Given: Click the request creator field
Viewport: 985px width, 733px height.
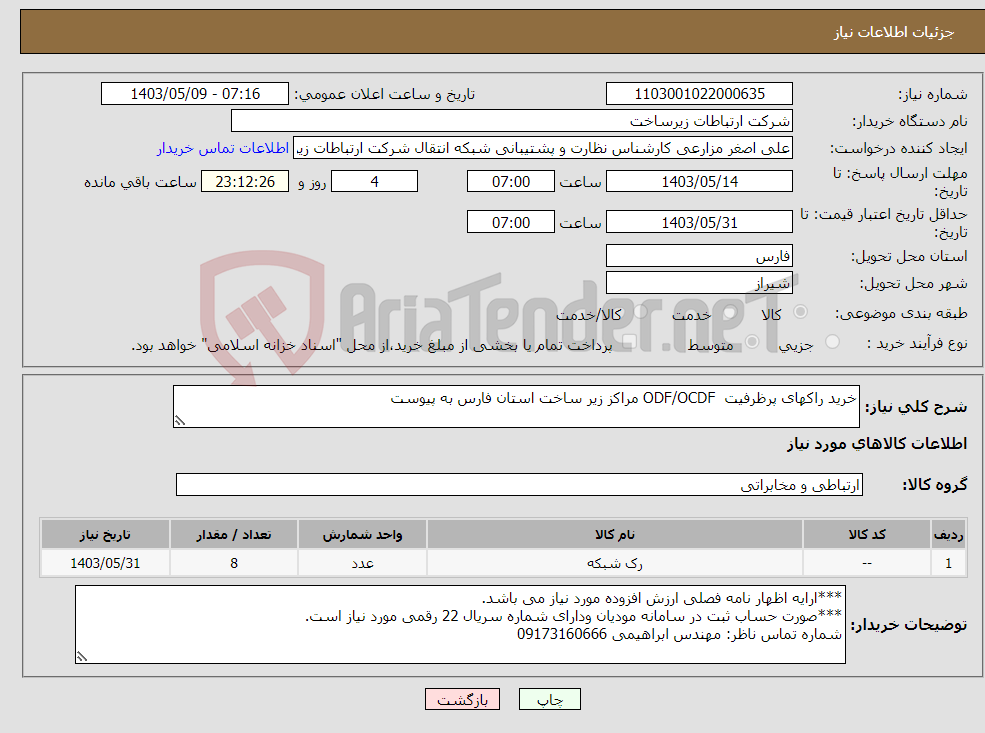Looking at the screenshot, I should pyautogui.click(x=543, y=148).
